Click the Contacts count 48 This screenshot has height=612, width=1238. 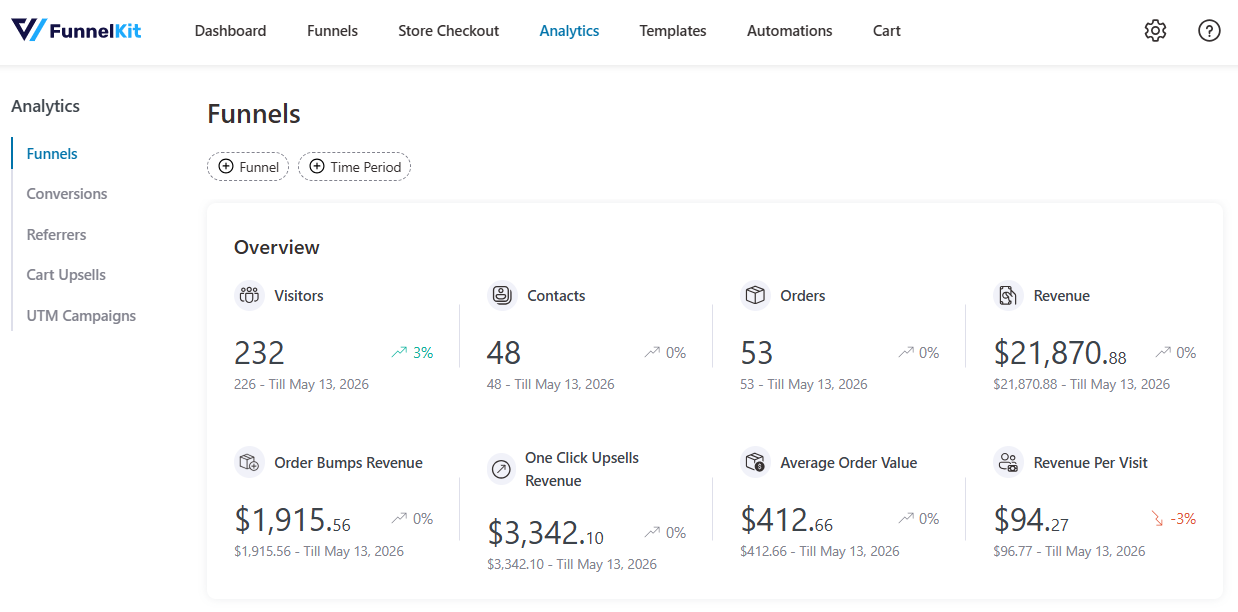504,353
